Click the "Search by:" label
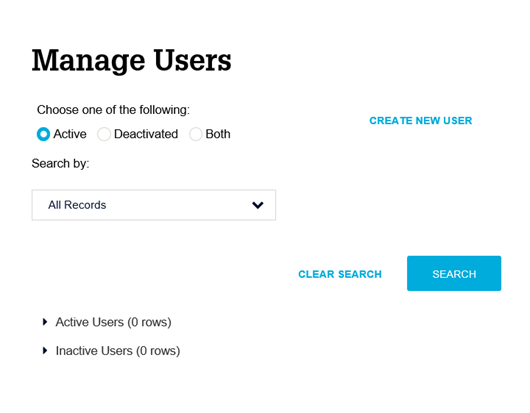This screenshot has width=530, height=413. pyautogui.click(x=61, y=164)
